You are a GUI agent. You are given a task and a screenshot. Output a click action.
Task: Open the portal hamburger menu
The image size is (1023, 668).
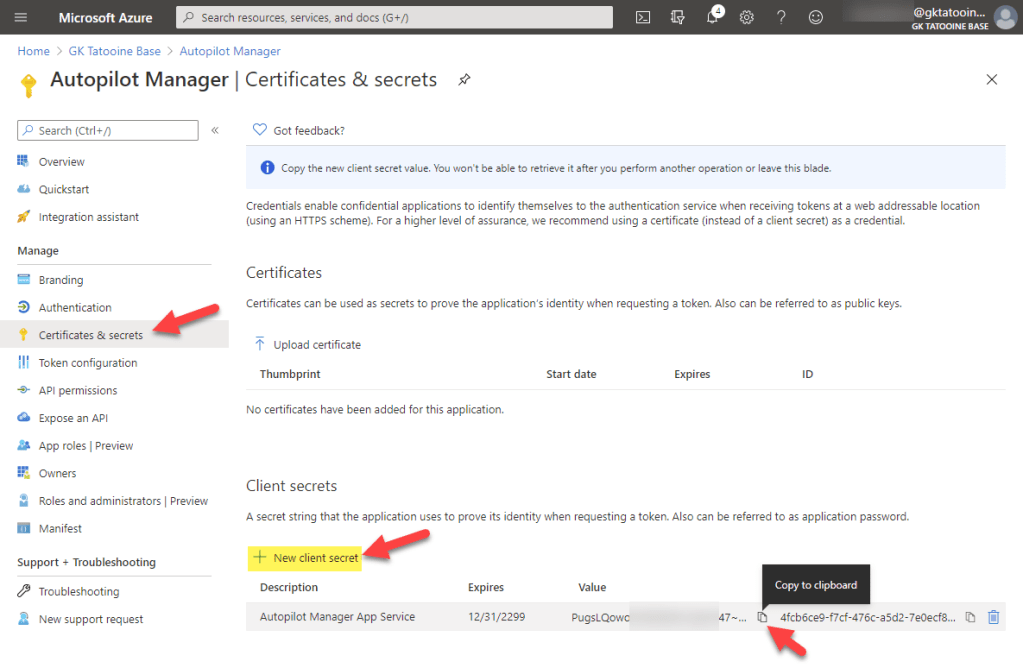pos(20,17)
